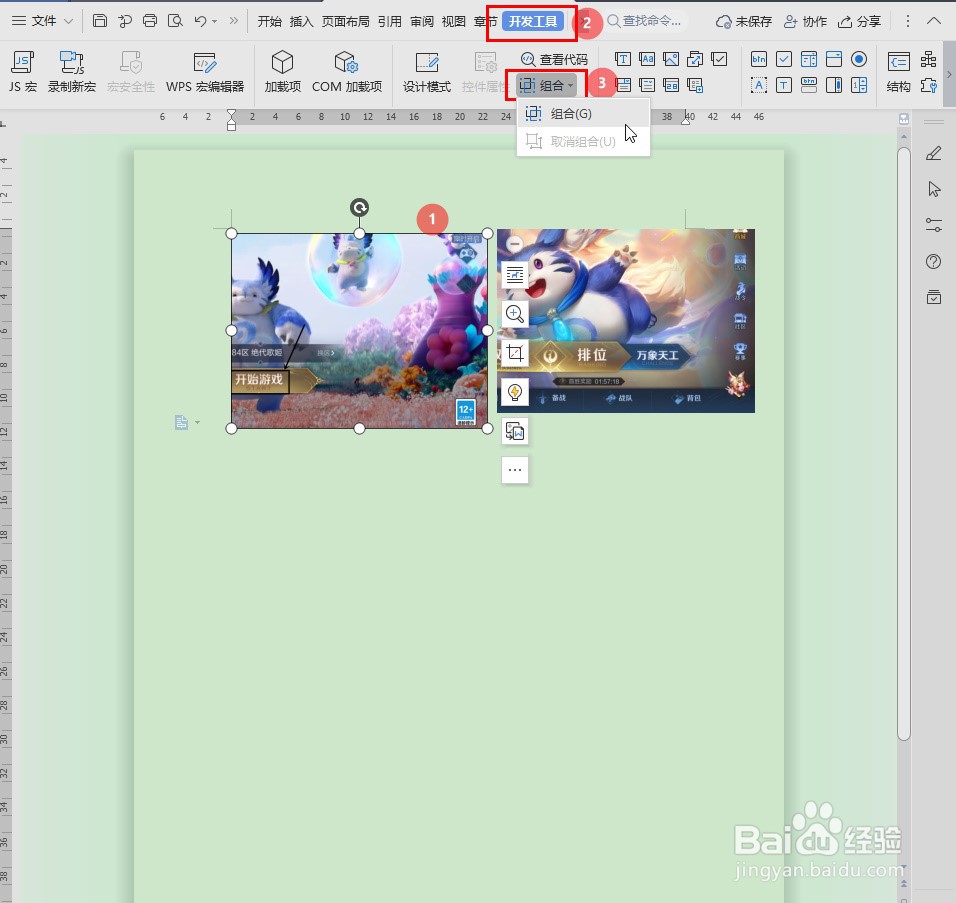Insert toggle button control
The width and height of the screenshot is (956, 903).
[809, 85]
